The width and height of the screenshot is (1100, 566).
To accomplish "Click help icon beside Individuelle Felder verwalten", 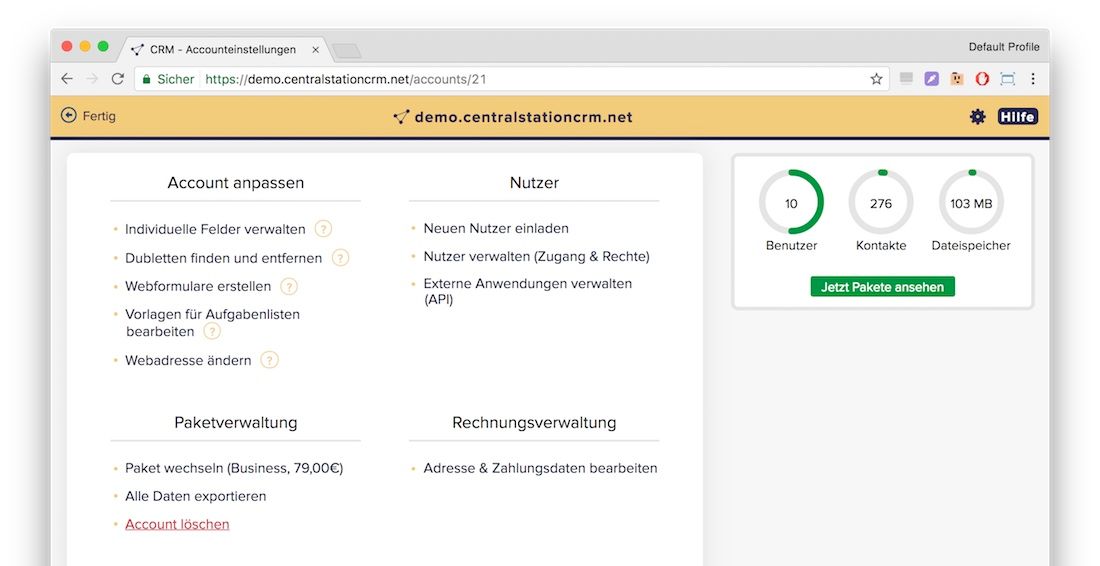I will 323,229.
